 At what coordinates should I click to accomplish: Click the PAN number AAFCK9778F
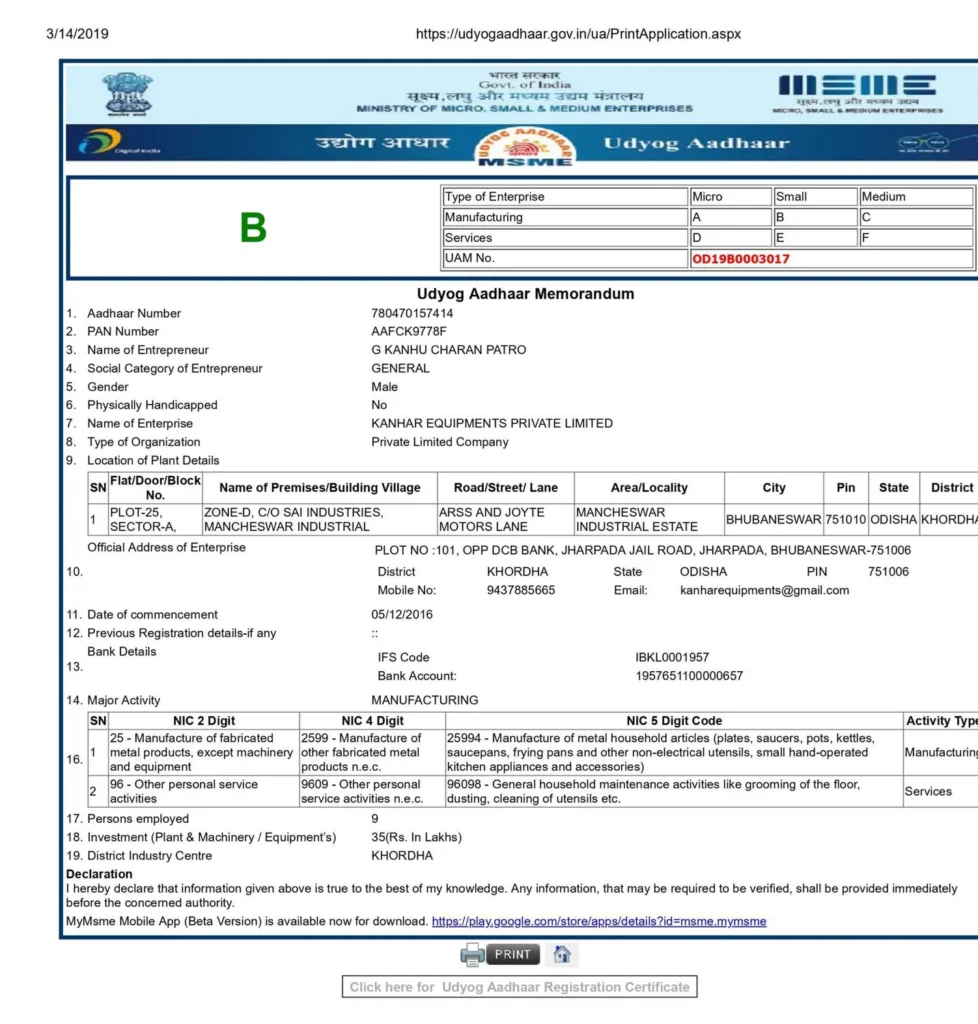click(x=409, y=331)
